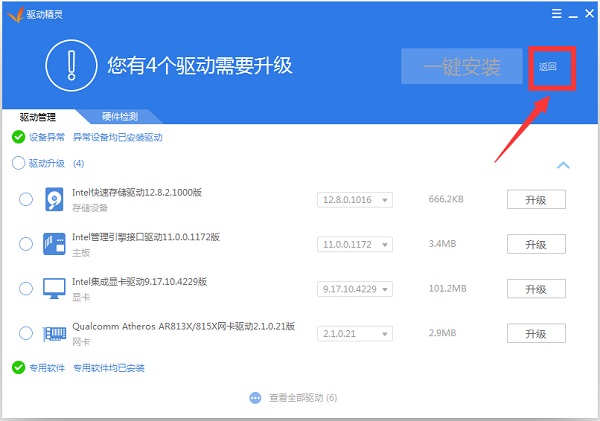
Task: Click the ellipsis icon beside 查看全部驱动
Action: [x=256, y=397]
